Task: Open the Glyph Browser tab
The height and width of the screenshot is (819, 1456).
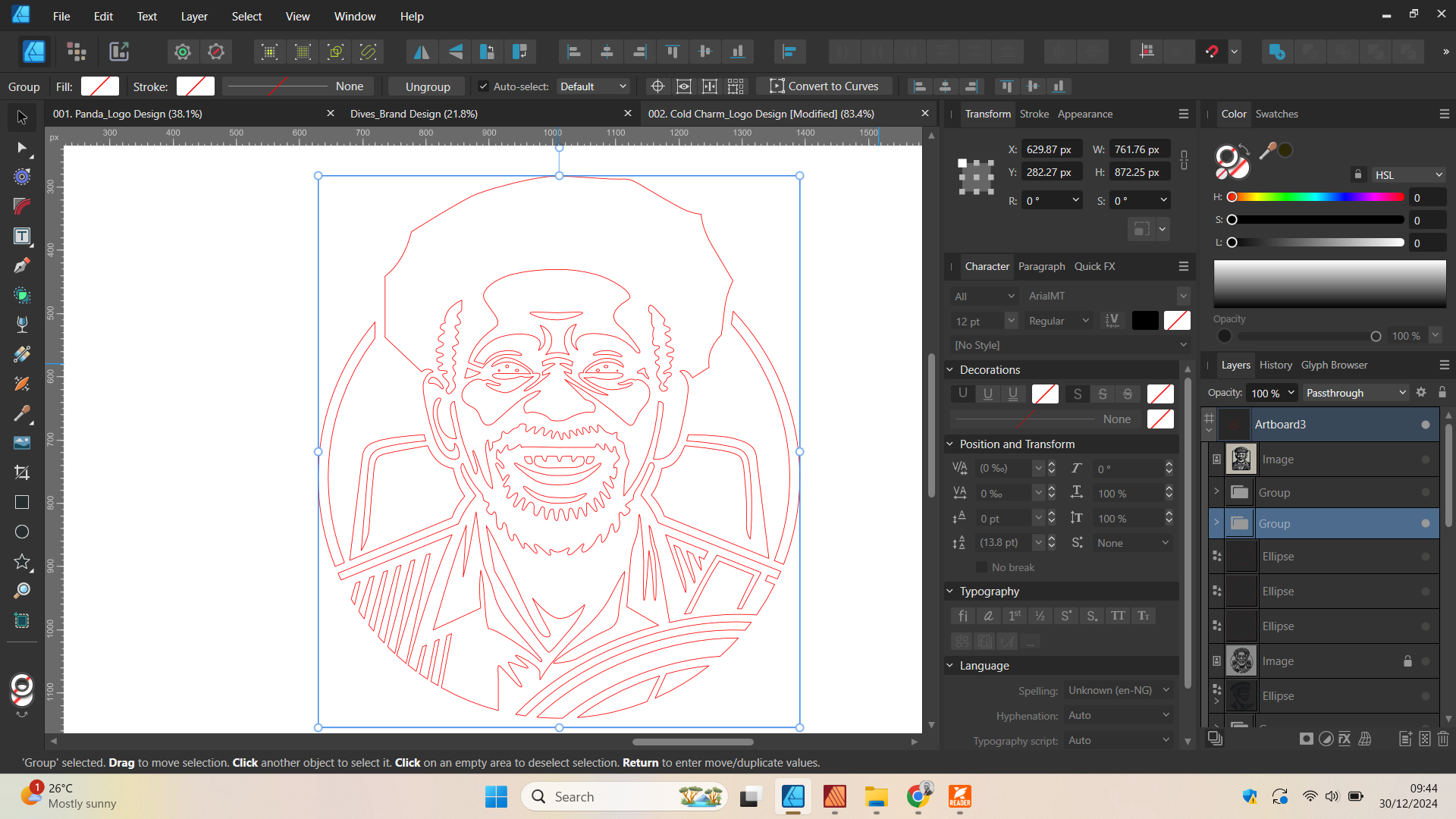Action: [x=1334, y=365]
